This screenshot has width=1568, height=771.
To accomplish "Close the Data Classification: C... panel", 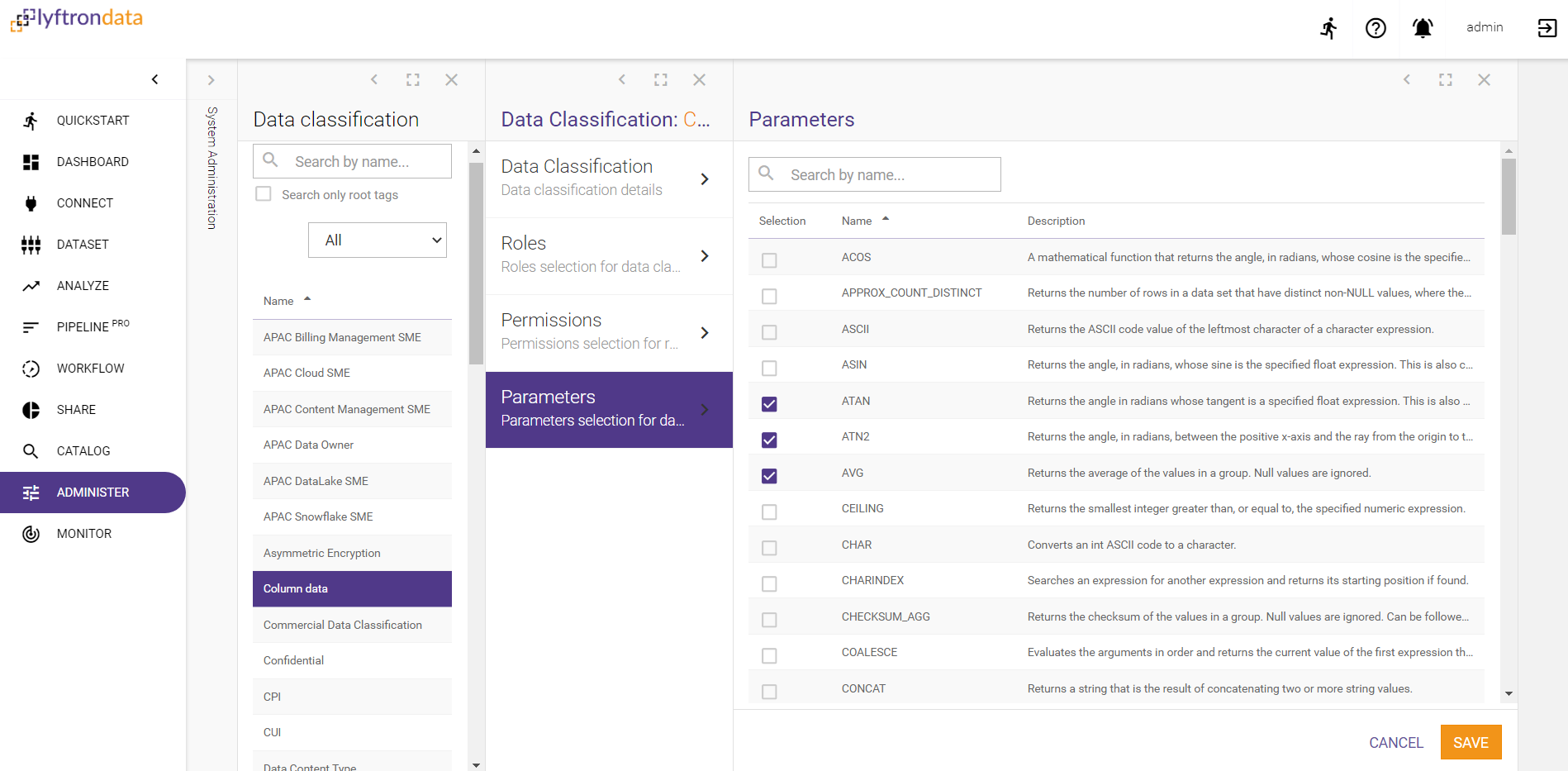I will pos(700,79).
